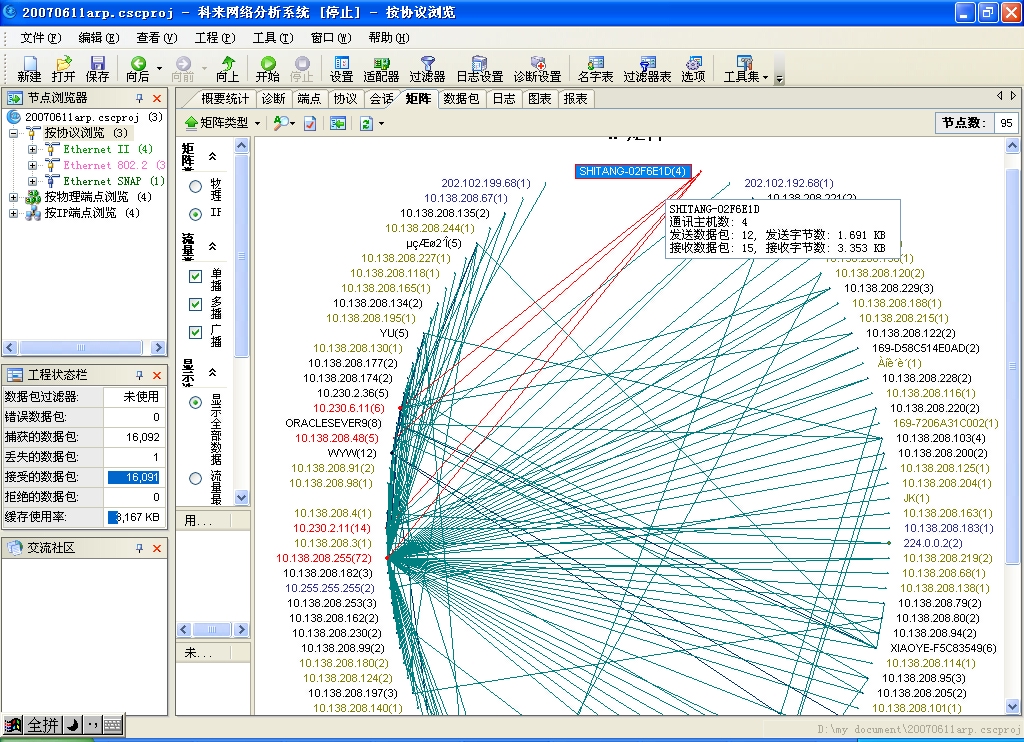Click the 开始 (Start capture) toolbar icon
This screenshot has width=1024, height=742.
pyautogui.click(x=267, y=68)
